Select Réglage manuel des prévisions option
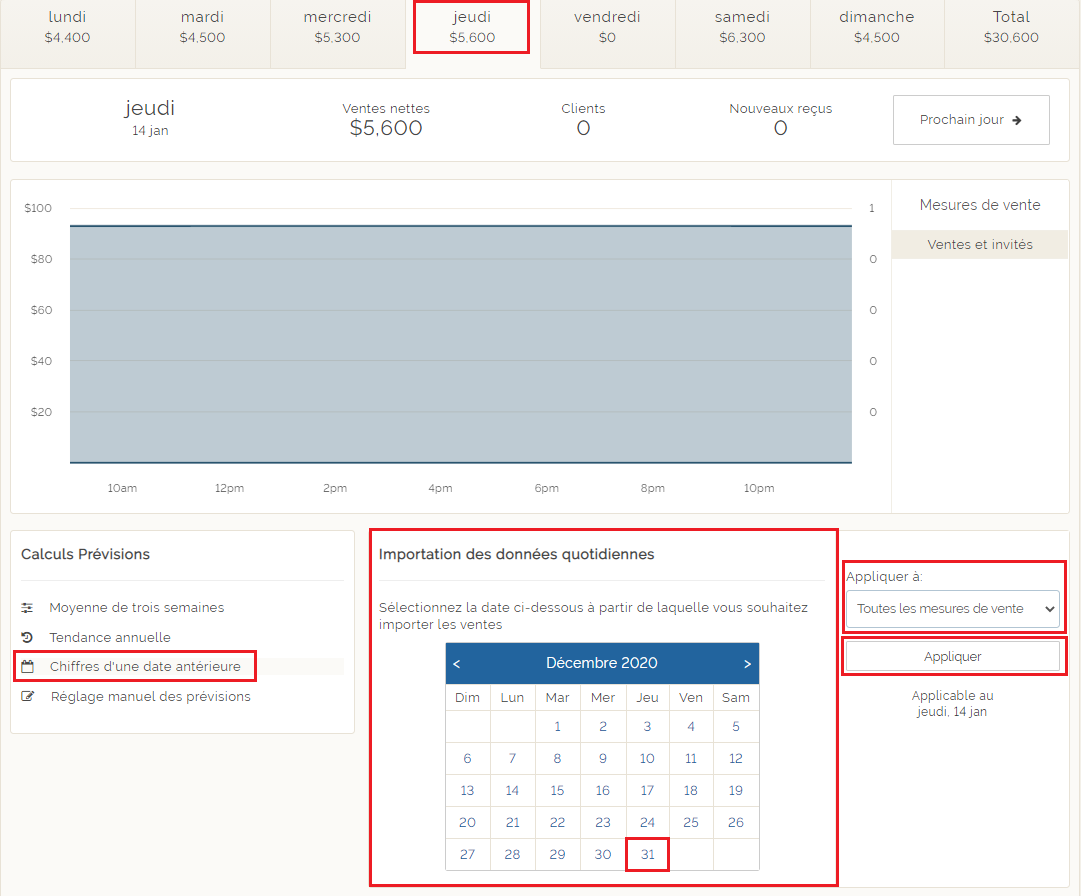Image resolution: width=1081 pixels, height=896 pixels. click(x=150, y=696)
